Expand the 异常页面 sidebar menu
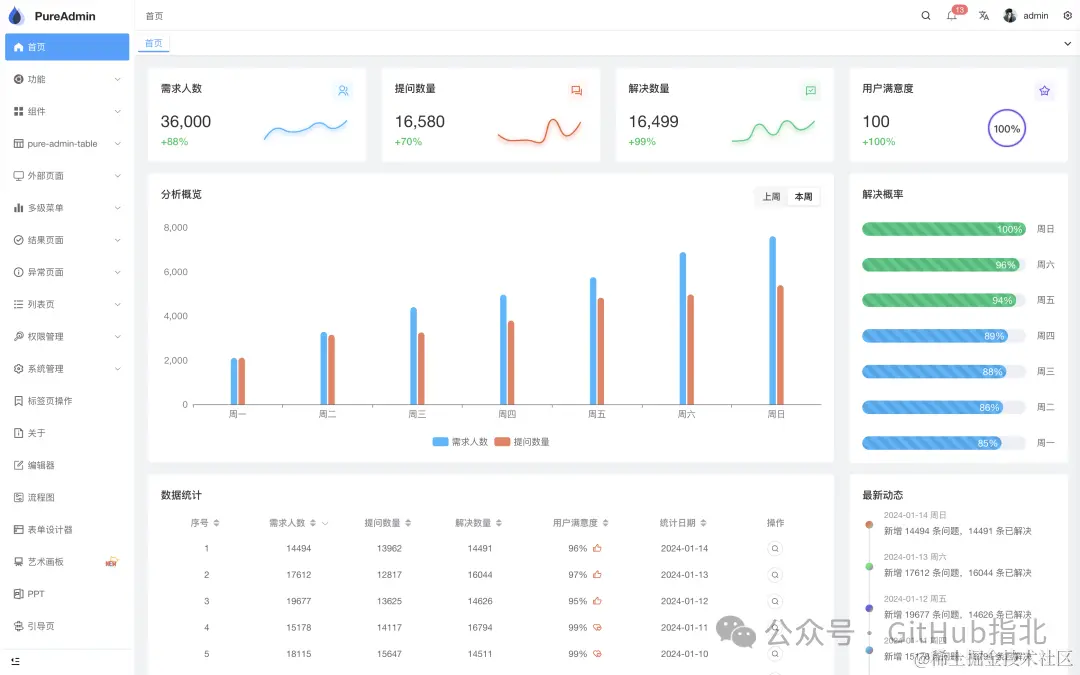 67,272
